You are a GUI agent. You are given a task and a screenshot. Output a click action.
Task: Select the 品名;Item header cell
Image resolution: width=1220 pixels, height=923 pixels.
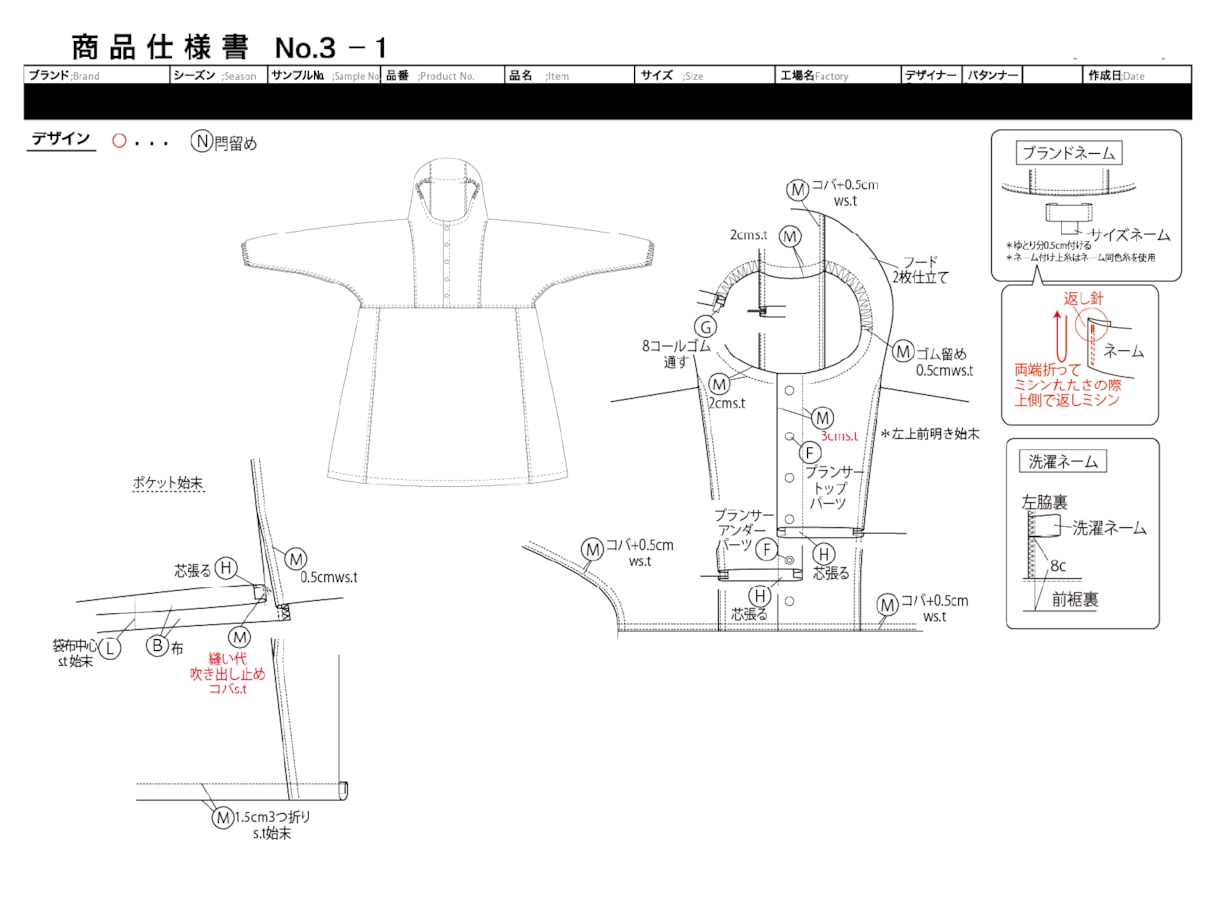571,75
